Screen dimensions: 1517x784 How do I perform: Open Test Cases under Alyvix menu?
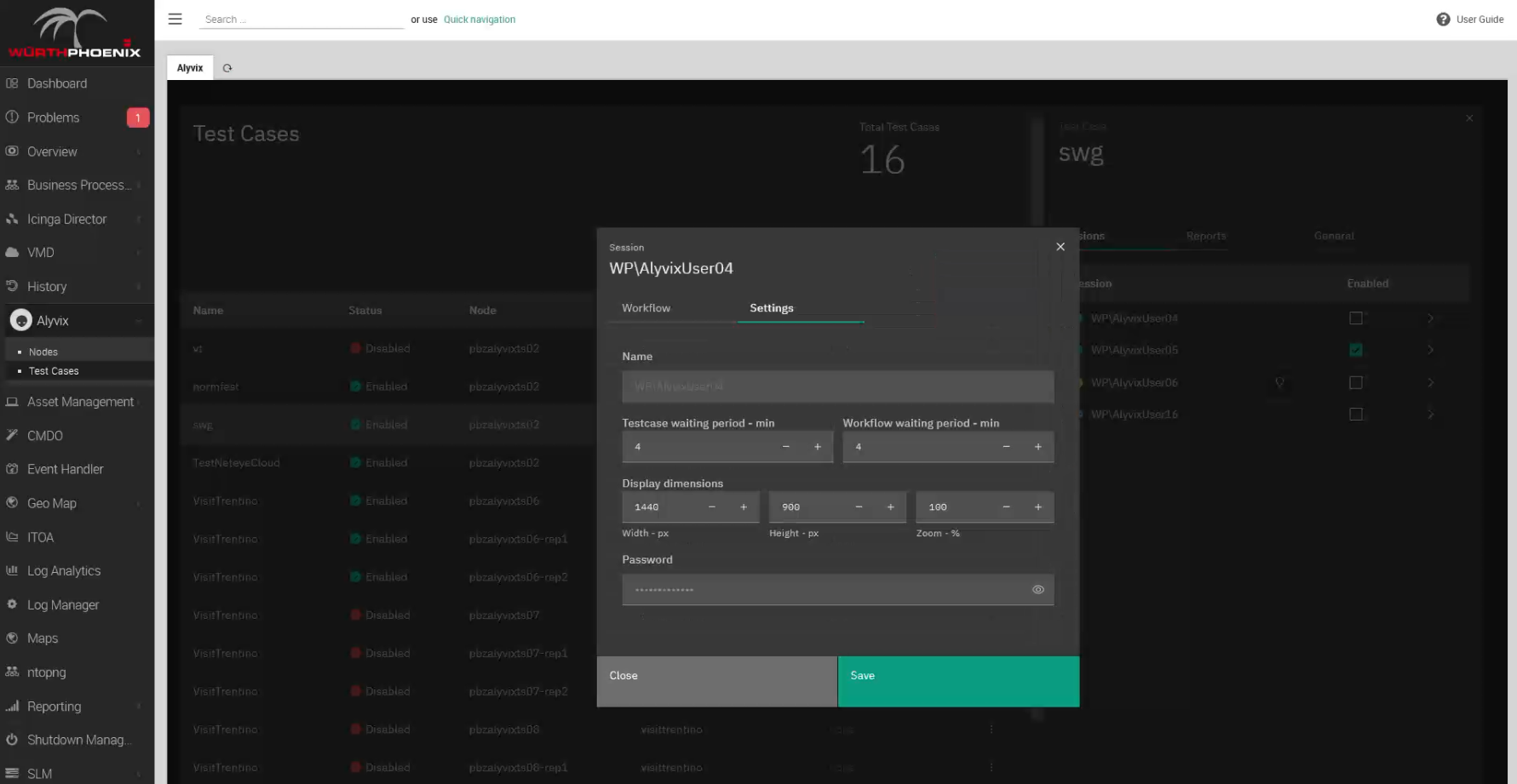click(x=54, y=371)
